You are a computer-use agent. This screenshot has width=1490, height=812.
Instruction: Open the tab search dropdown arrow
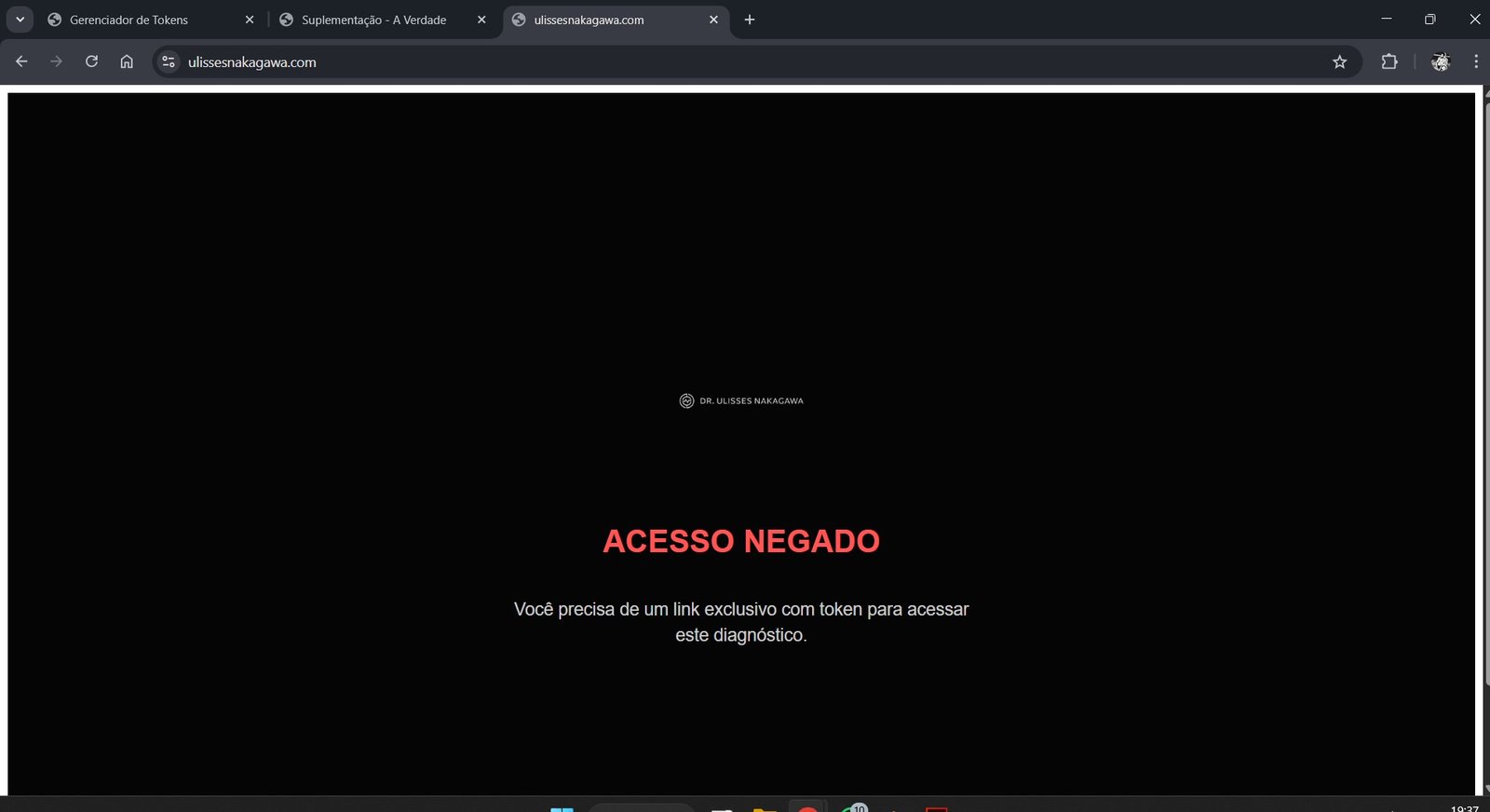(x=20, y=20)
